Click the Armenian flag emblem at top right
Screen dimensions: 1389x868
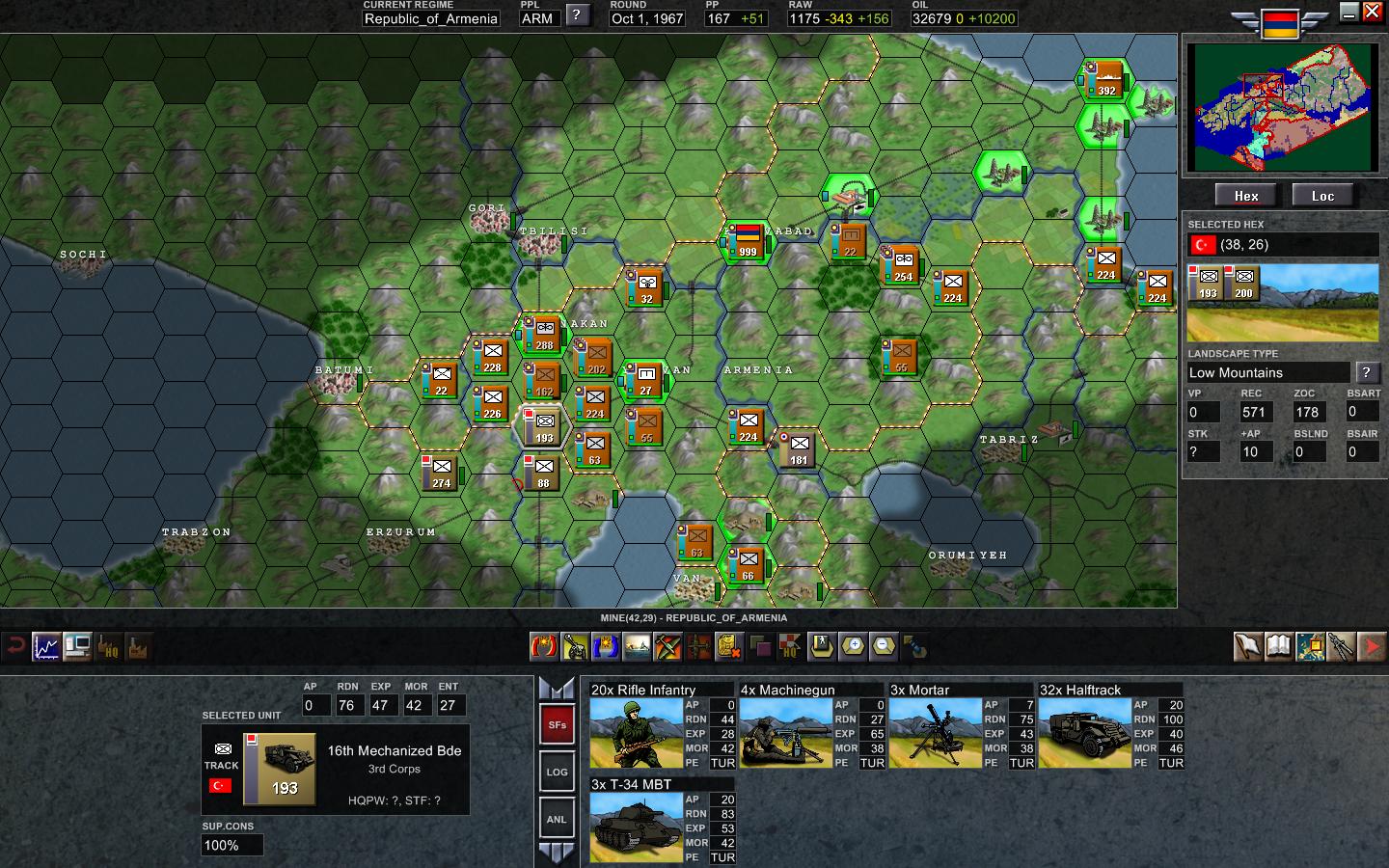[1279, 25]
